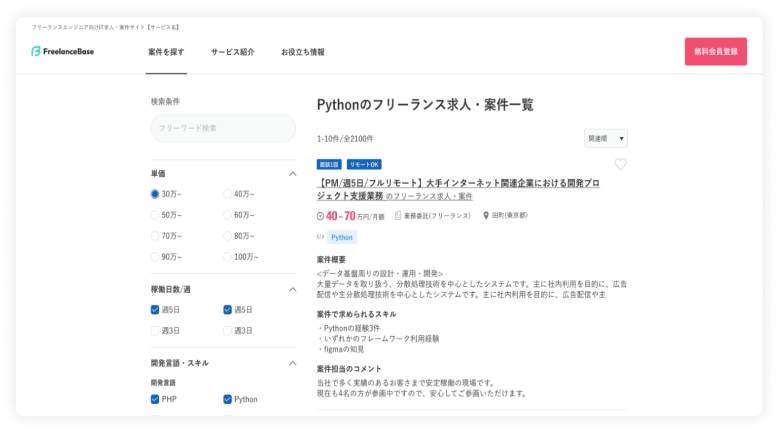Select the 100万~ price radio button

[x=227, y=257]
